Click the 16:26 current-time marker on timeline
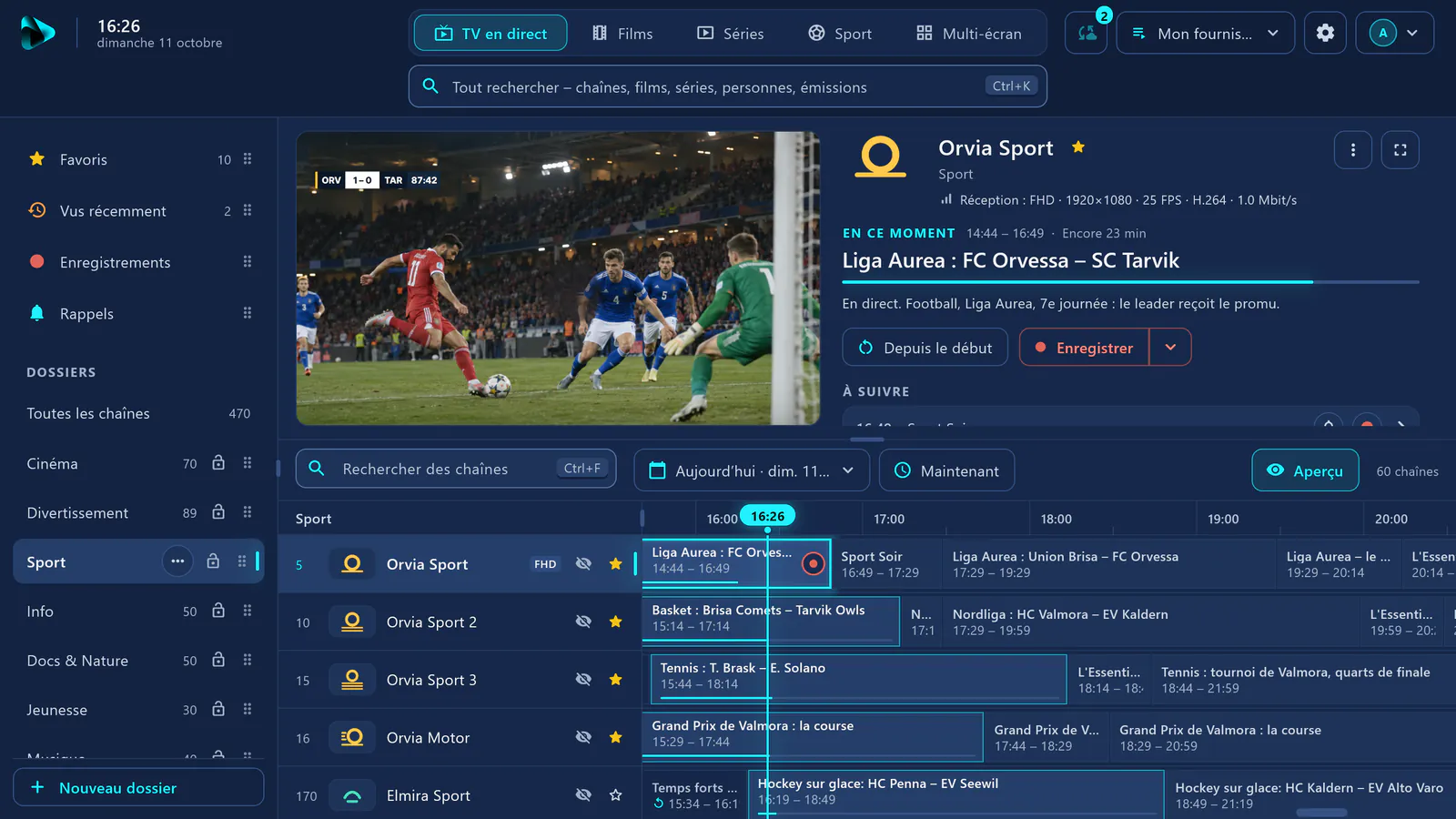The height and width of the screenshot is (819, 1456). [768, 516]
